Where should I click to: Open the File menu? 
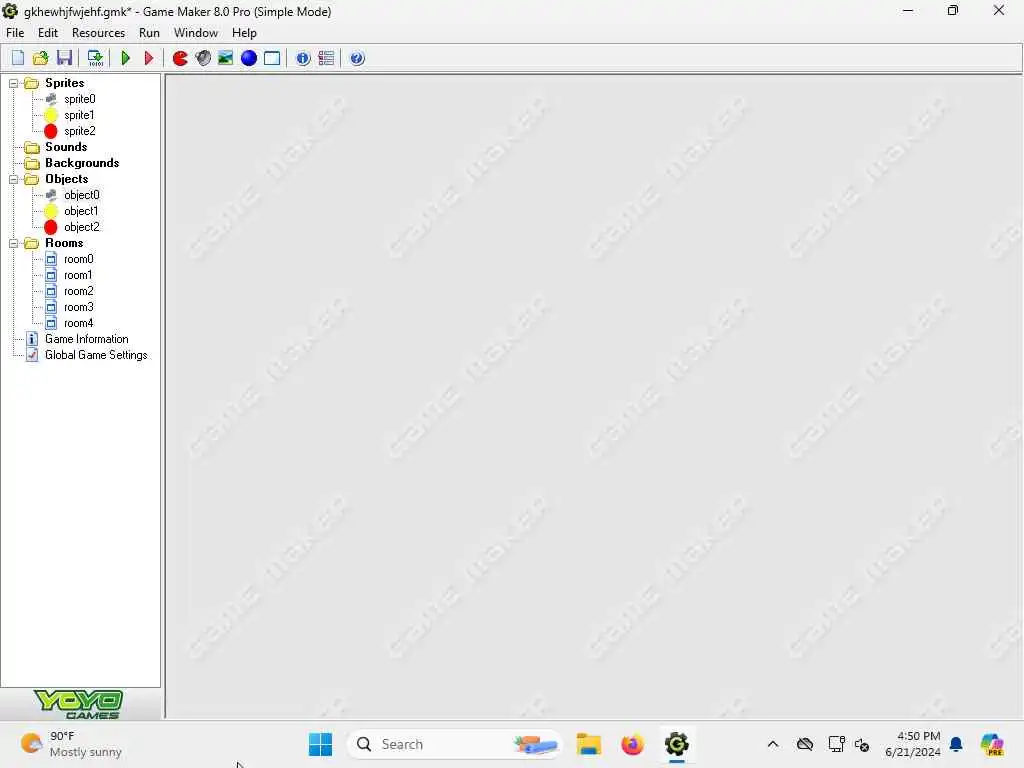click(x=15, y=33)
